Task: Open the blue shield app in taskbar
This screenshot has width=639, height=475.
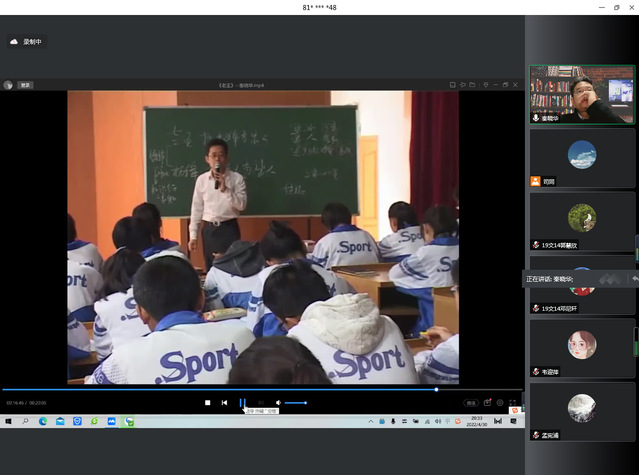Action: click(77, 421)
